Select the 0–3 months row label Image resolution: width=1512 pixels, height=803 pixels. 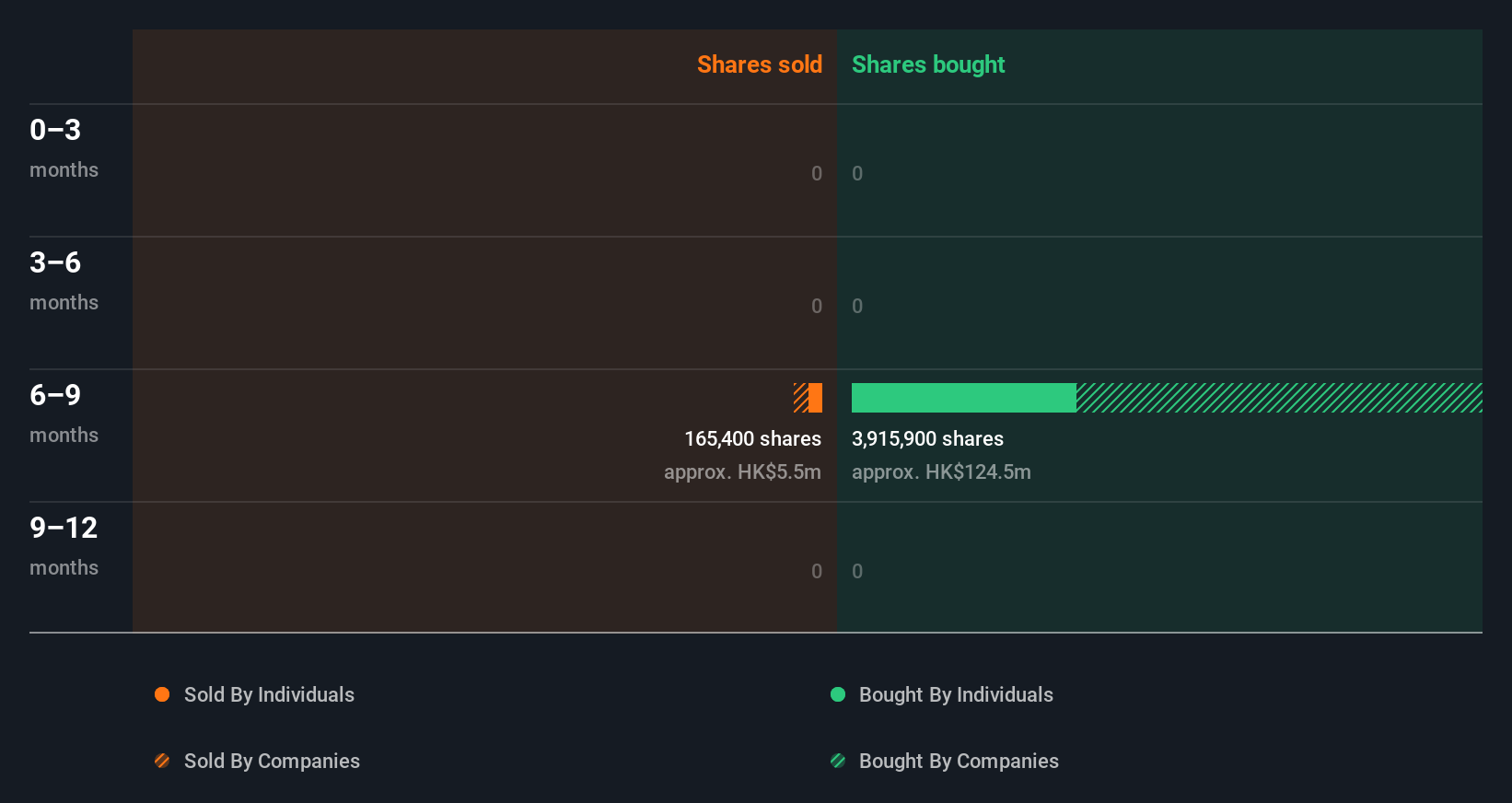pyautogui.click(x=64, y=147)
